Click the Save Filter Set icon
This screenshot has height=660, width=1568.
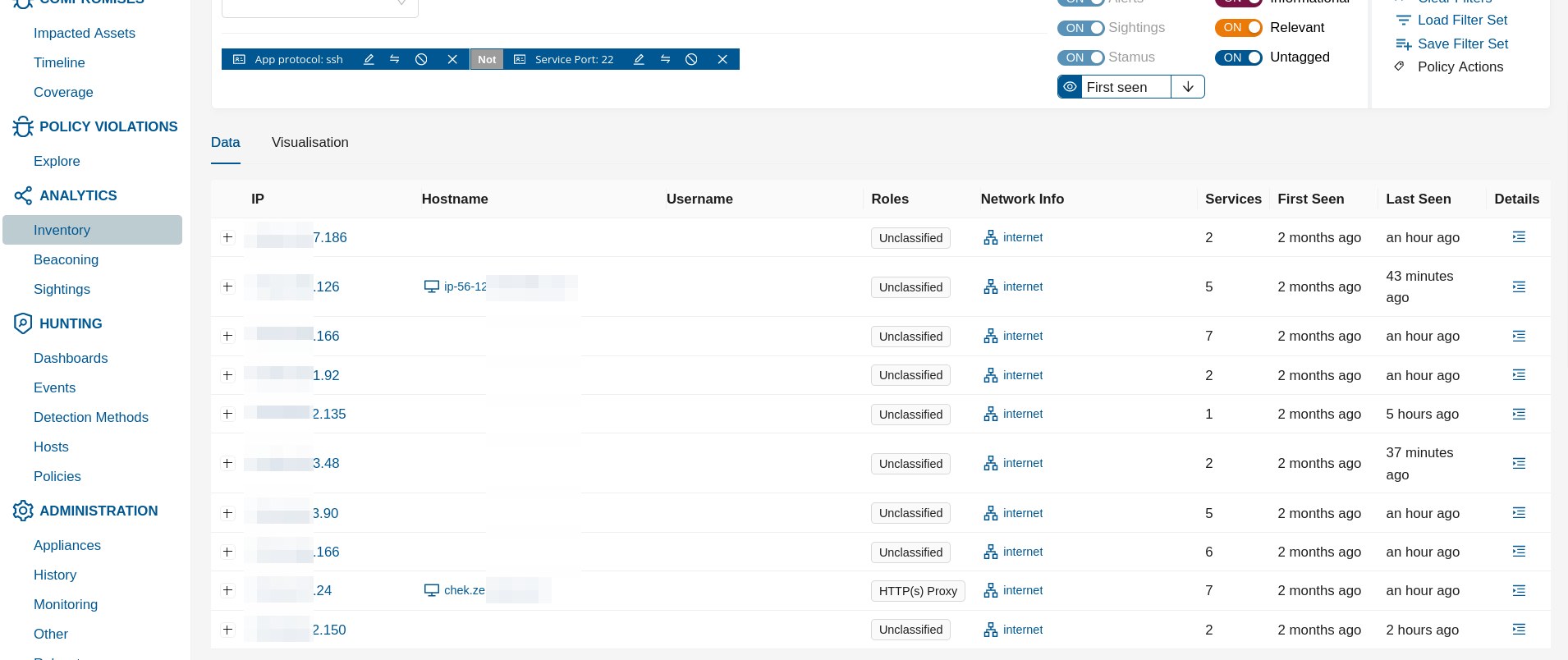pyautogui.click(x=1403, y=44)
